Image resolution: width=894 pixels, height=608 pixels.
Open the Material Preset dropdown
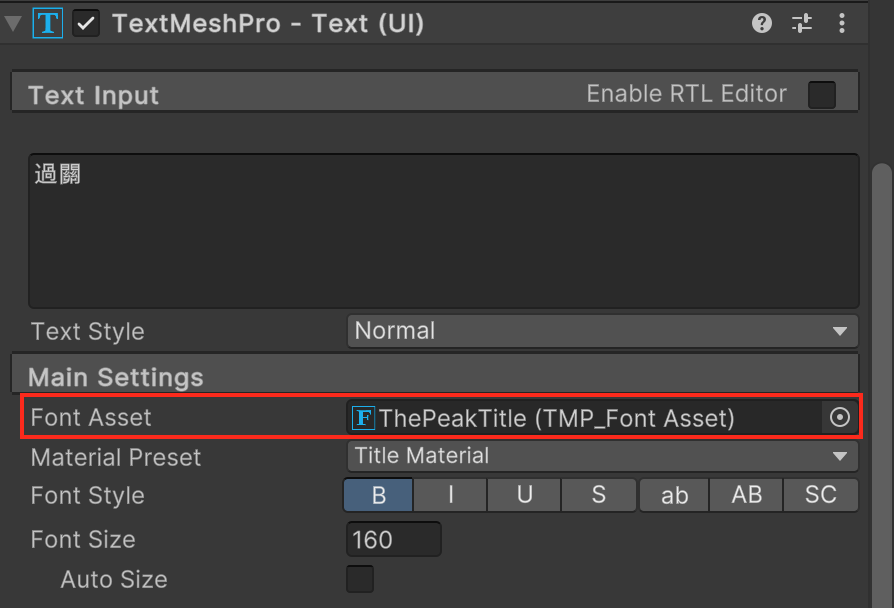tap(602, 456)
